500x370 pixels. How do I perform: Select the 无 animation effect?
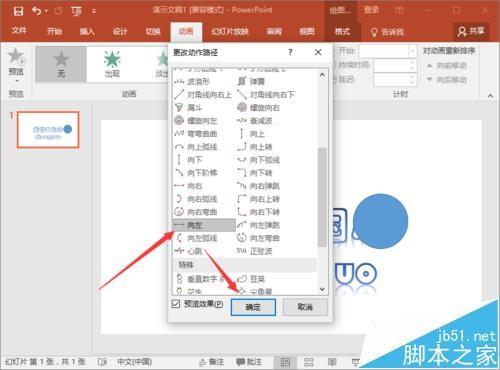point(61,64)
